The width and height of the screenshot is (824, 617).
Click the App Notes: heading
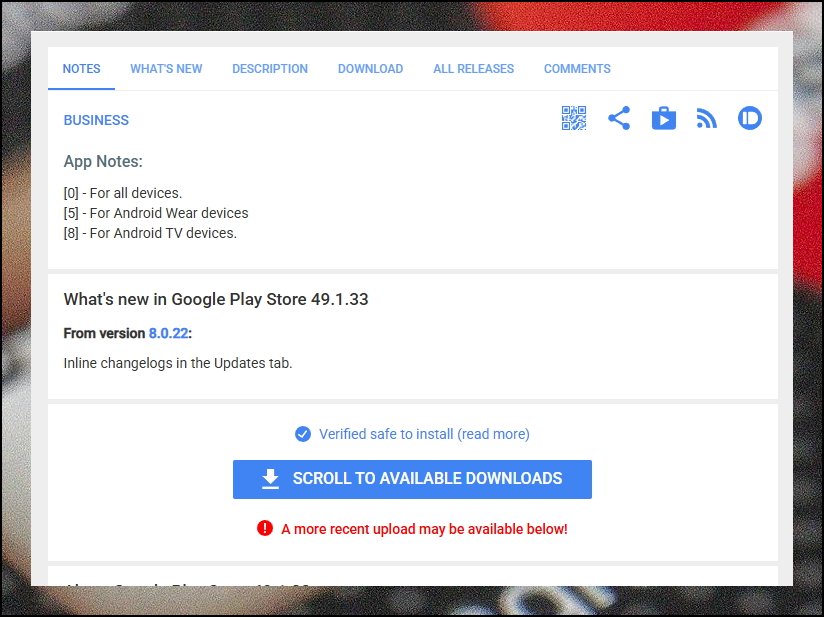103,161
